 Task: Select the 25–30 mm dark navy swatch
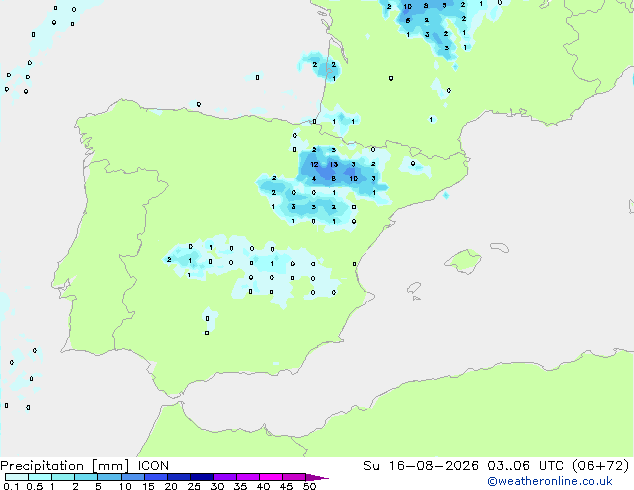(202, 477)
